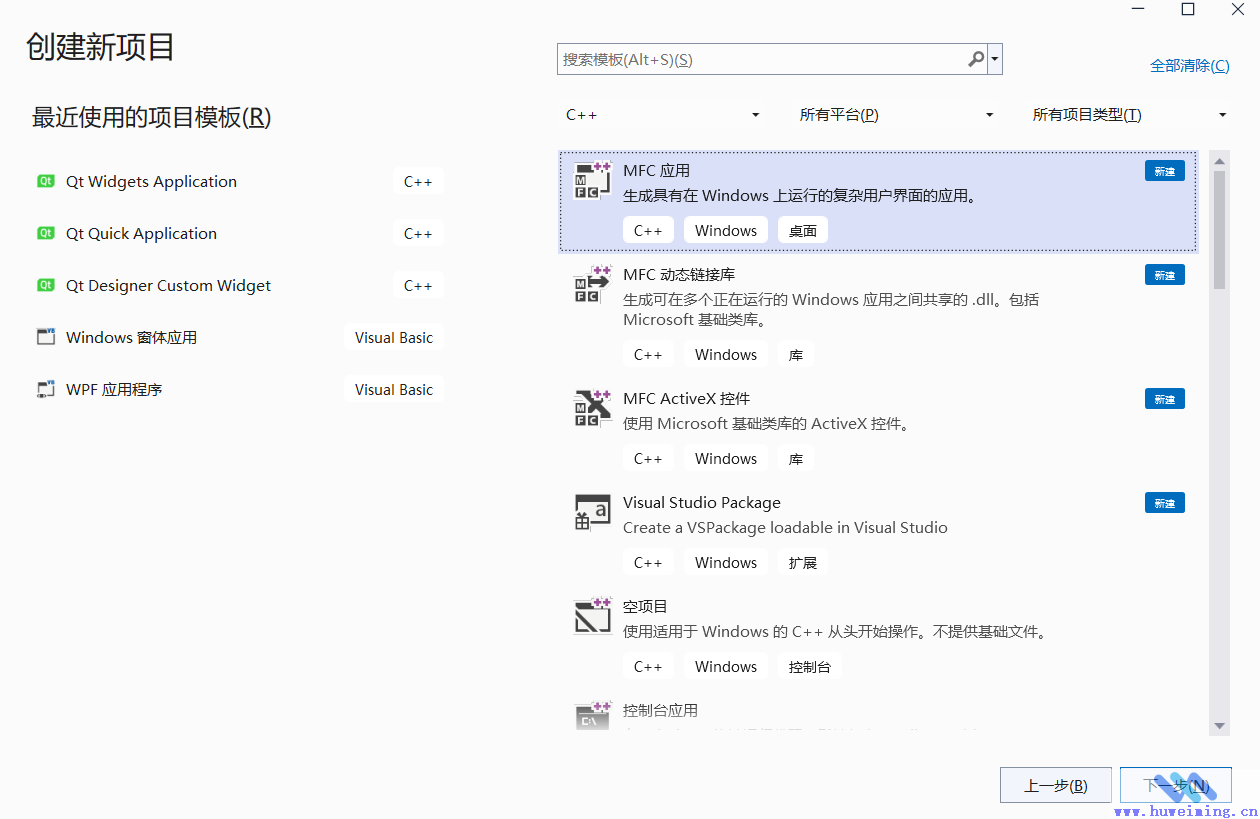Click the 桌面 tag under MFC 应用
Viewport: 1260px width, 819px height.
[x=803, y=230]
